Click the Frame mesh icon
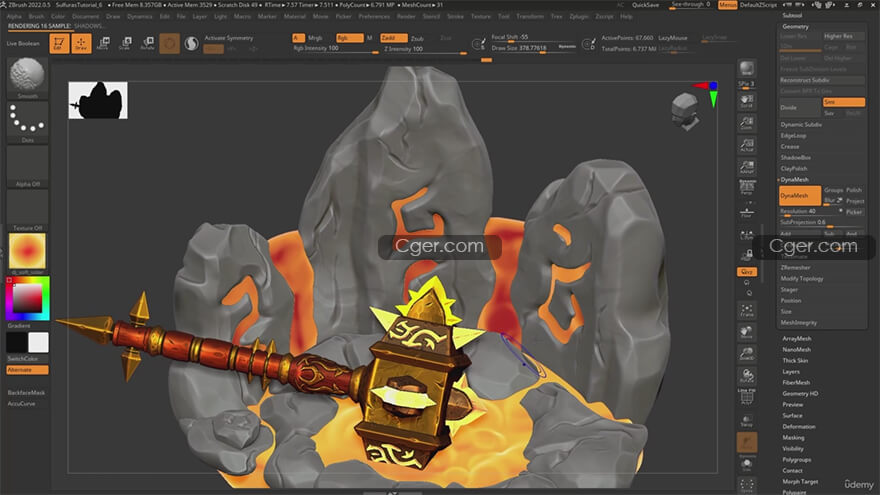Screen dimensions: 880x495 (x=746, y=310)
